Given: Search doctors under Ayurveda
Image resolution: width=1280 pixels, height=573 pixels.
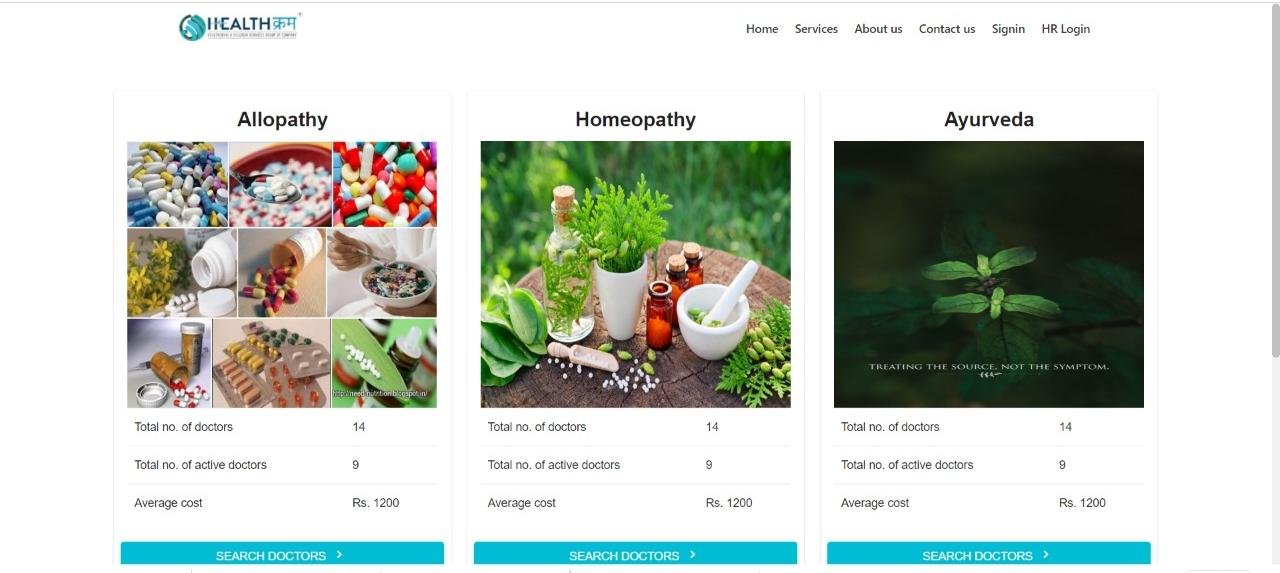Looking at the screenshot, I should [x=989, y=554].
